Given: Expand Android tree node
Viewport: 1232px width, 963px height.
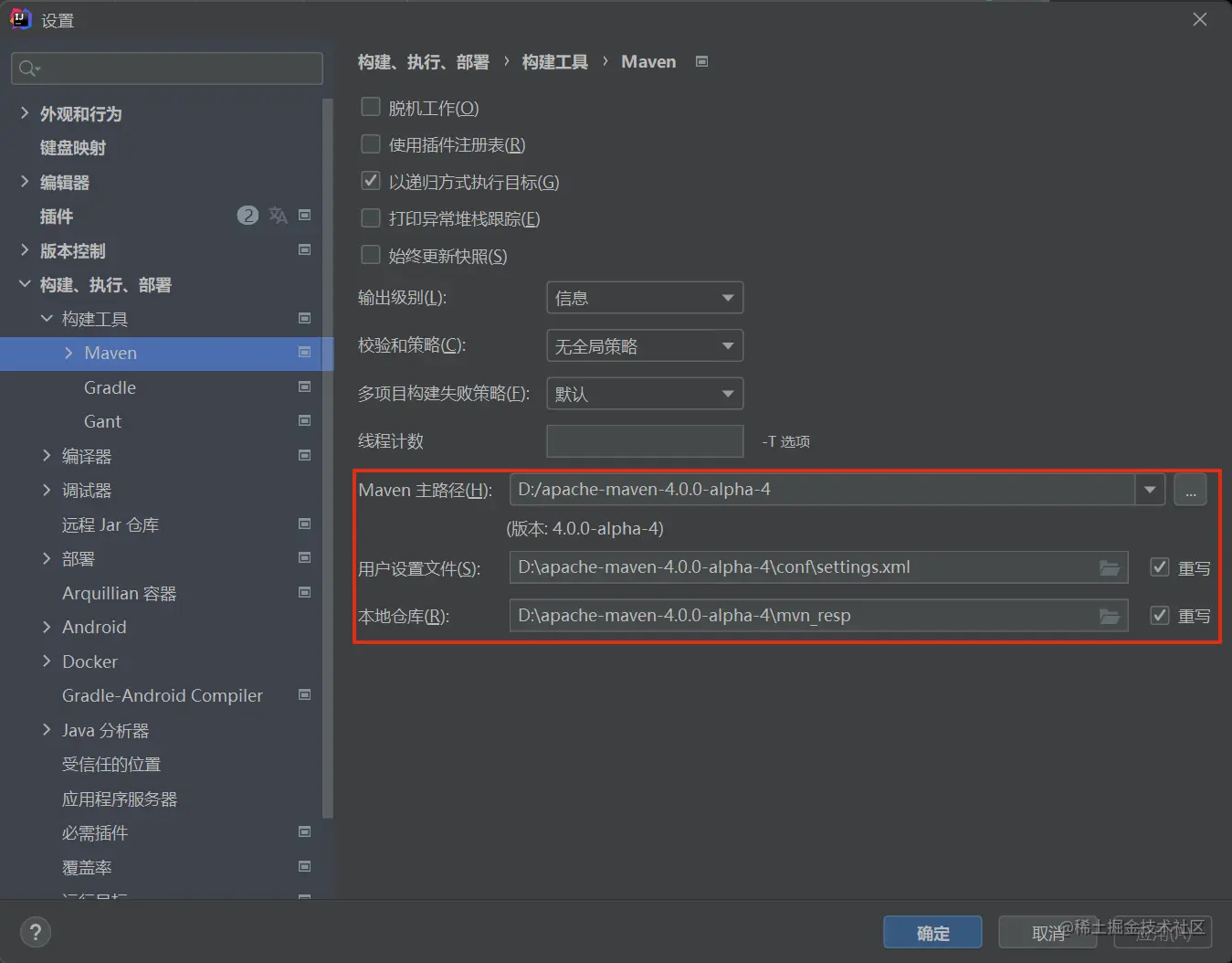Looking at the screenshot, I should point(47,627).
